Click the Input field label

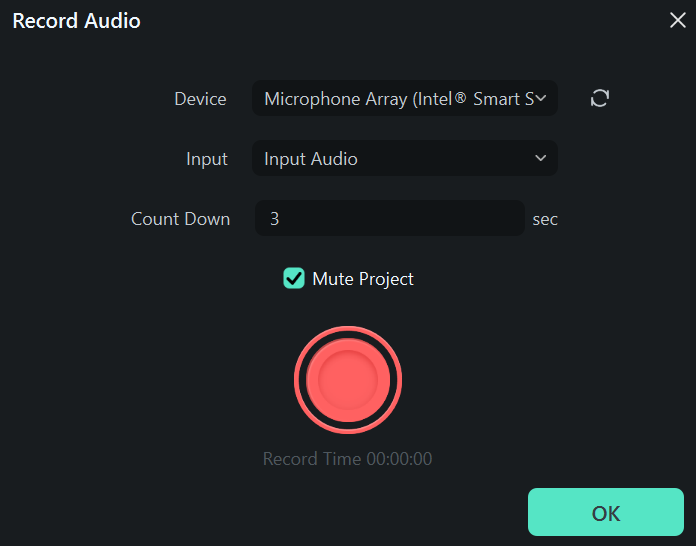[207, 159]
